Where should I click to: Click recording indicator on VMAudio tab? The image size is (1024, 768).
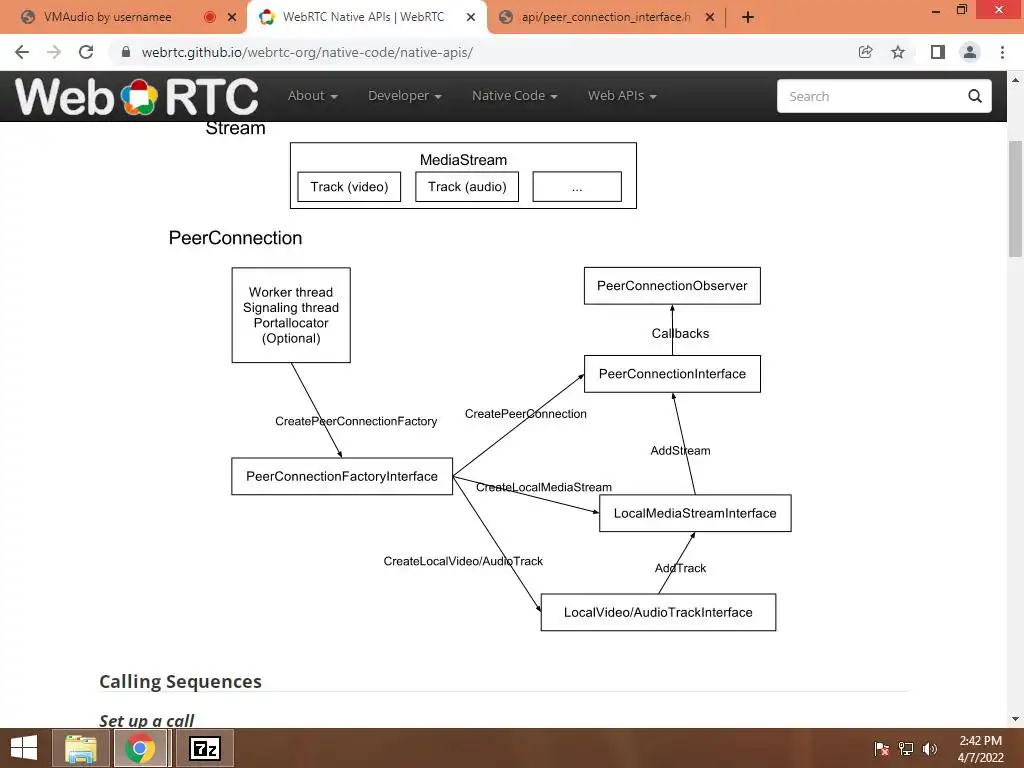tap(210, 17)
